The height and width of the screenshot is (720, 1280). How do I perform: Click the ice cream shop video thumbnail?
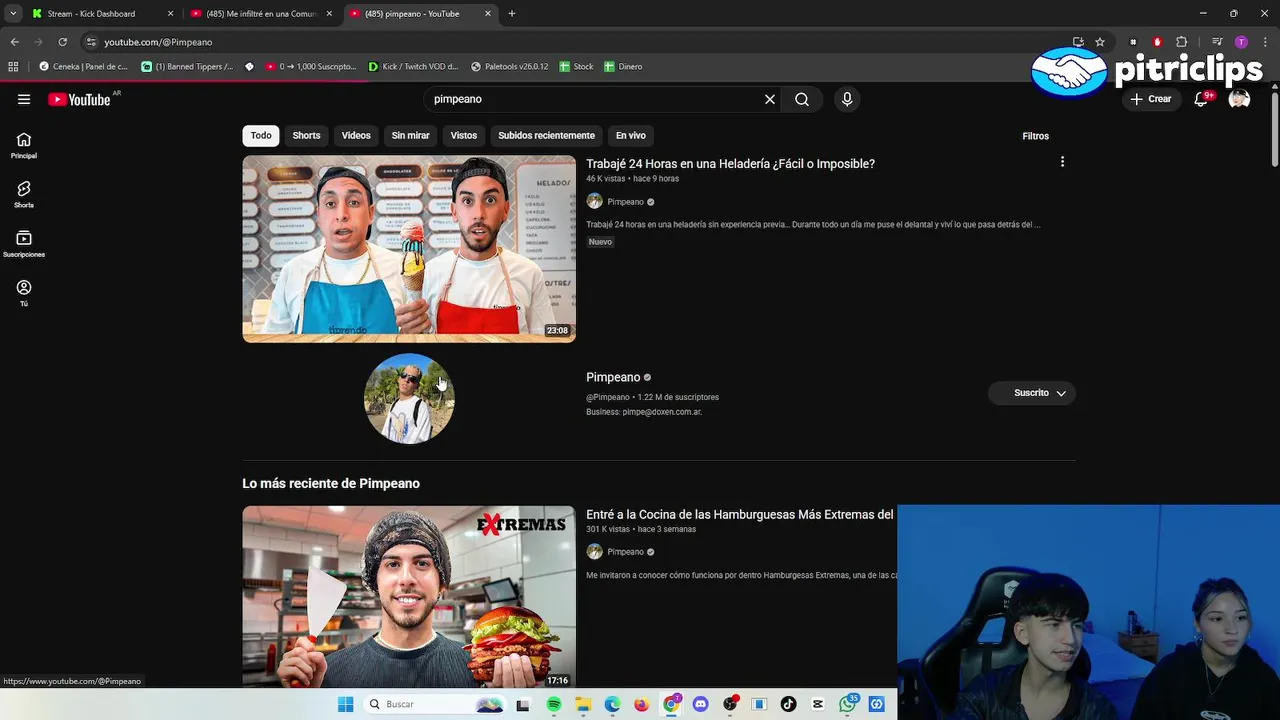point(409,249)
